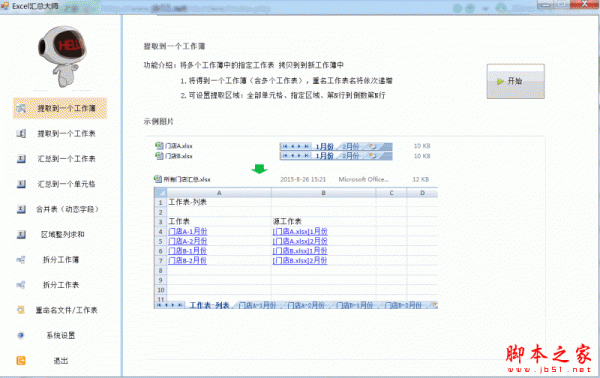Open the 提取到一个工作表 function

pyautogui.click(x=60, y=134)
